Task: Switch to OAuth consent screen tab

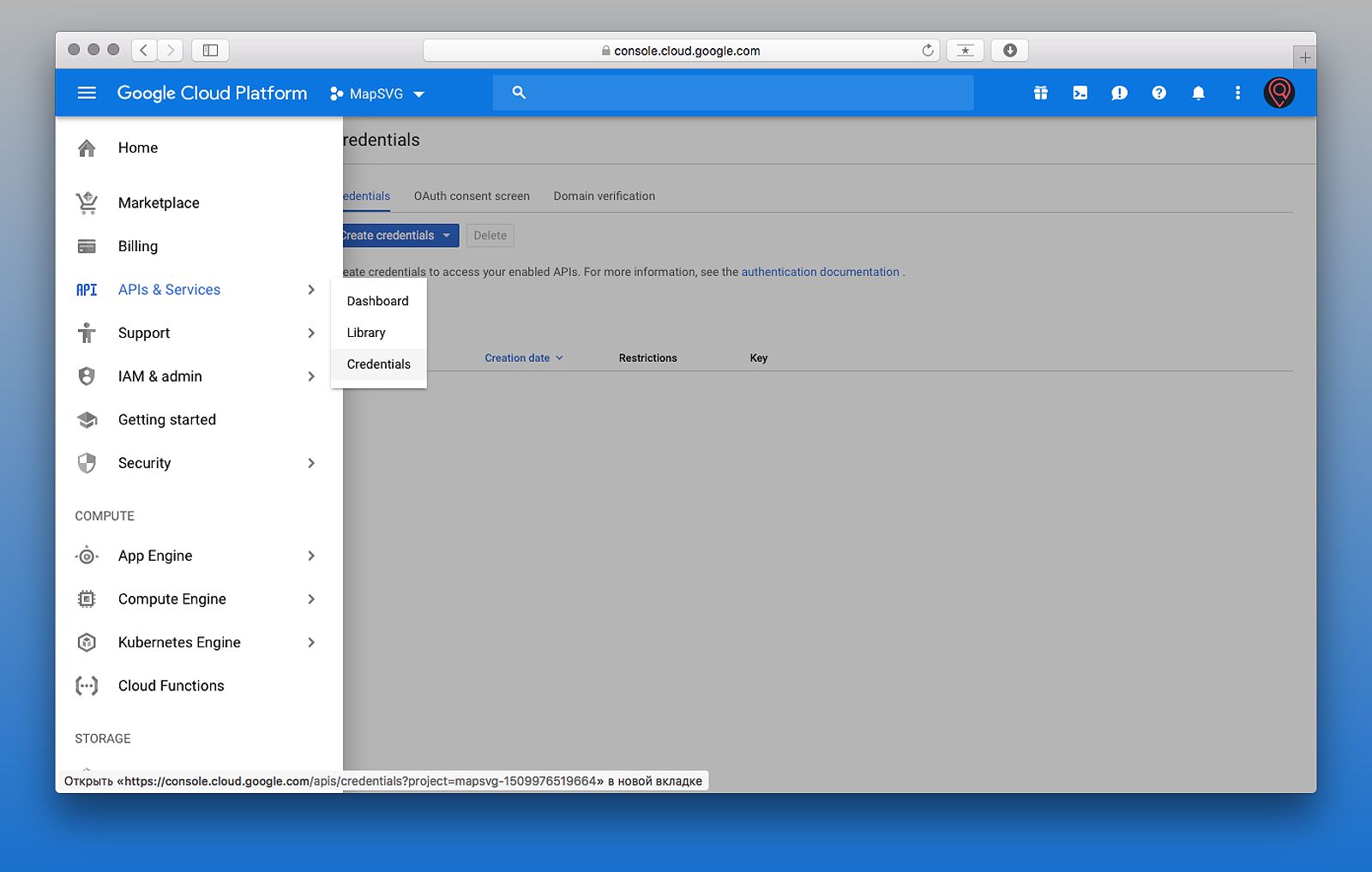Action: click(x=472, y=196)
